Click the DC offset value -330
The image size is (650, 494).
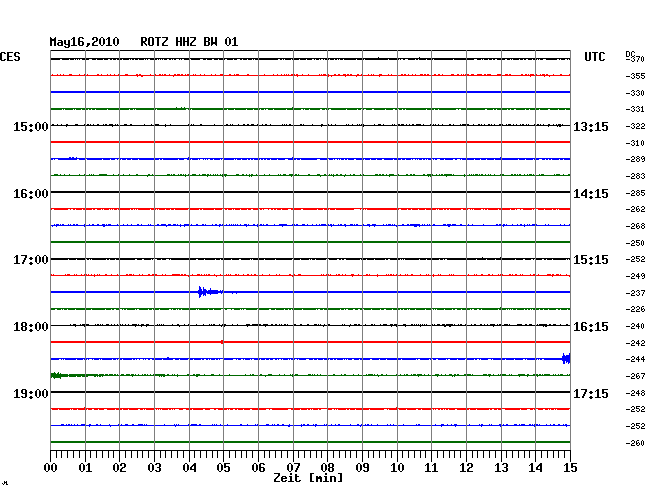[635, 93]
